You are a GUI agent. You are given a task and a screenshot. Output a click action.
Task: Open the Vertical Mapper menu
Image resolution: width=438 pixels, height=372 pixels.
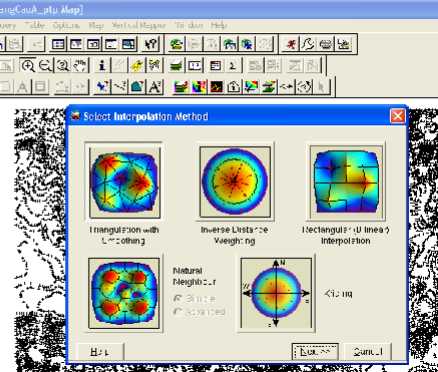[138, 25]
